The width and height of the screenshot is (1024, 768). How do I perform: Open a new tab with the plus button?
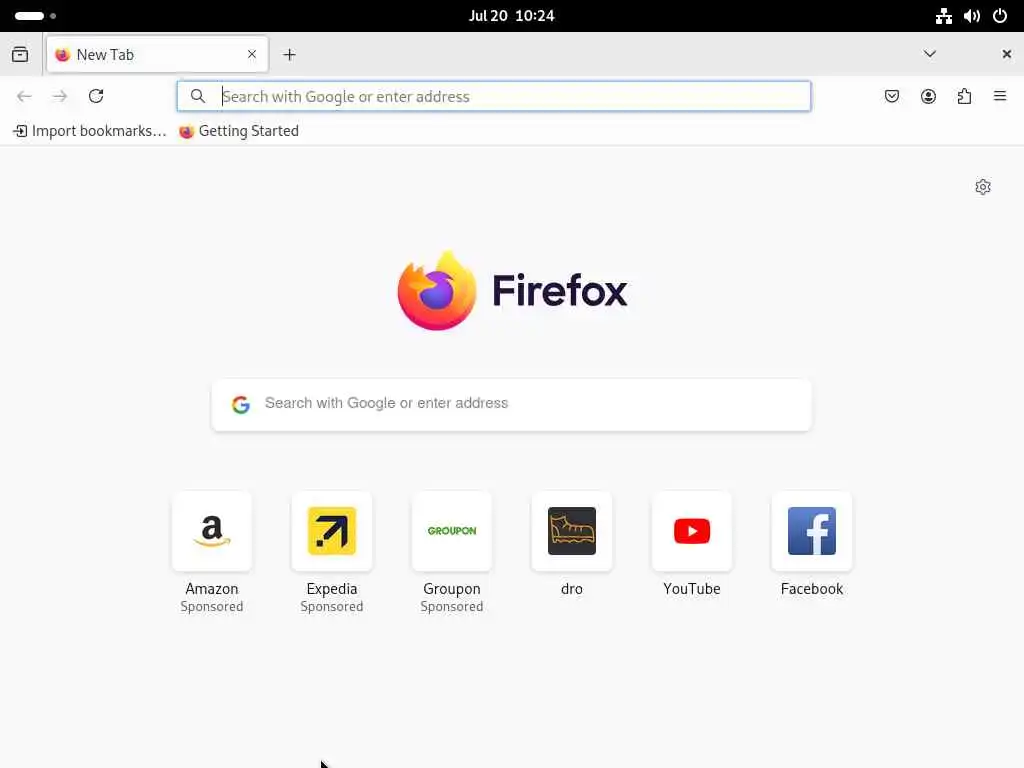(289, 55)
